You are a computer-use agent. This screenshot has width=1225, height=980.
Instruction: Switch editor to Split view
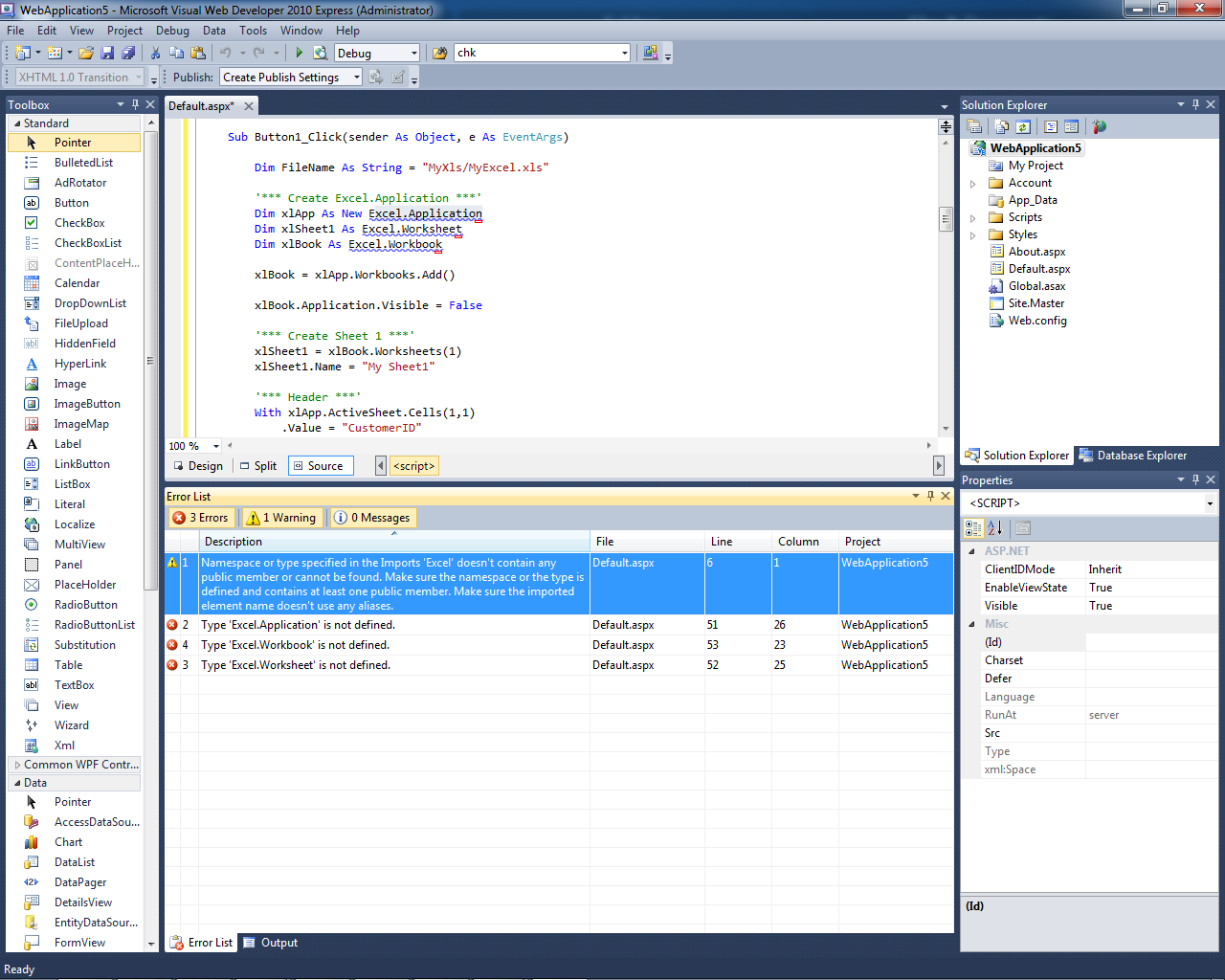pyautogui.click(x=259, y=466)
